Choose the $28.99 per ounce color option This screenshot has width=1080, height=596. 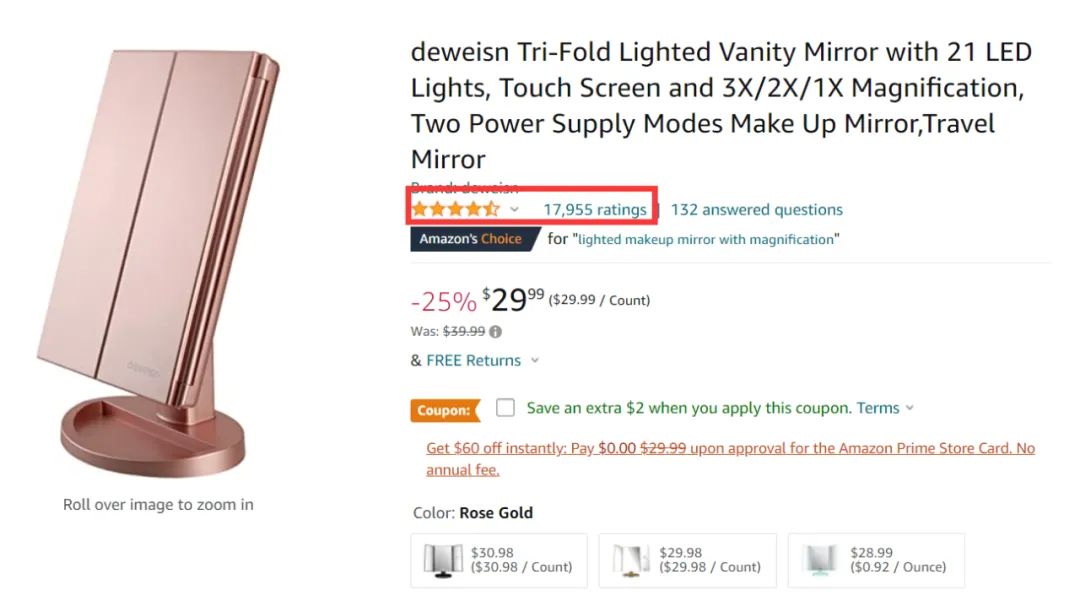coord(876,560)
